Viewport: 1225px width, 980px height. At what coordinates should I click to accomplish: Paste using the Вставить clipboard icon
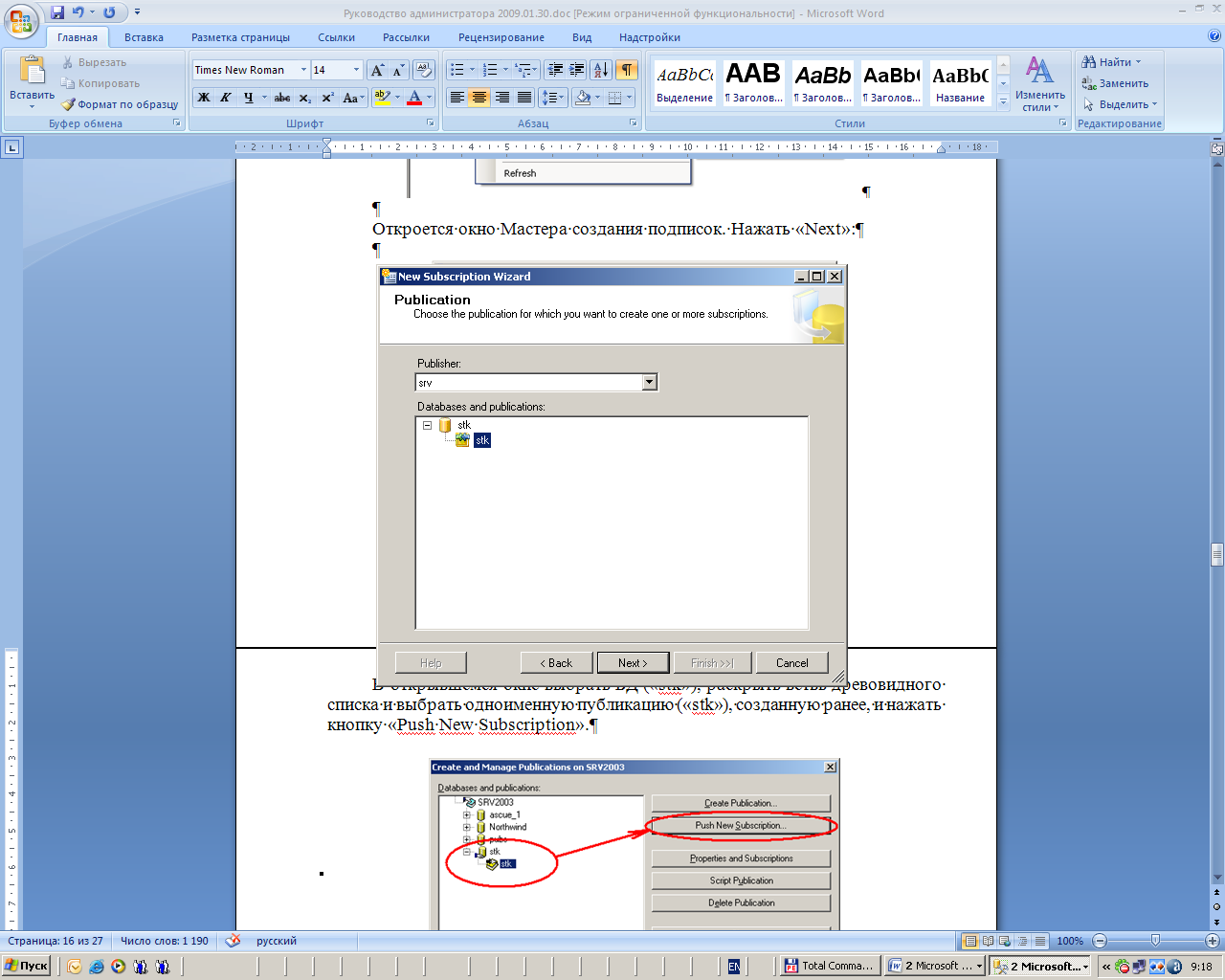[x=32, y=71]
